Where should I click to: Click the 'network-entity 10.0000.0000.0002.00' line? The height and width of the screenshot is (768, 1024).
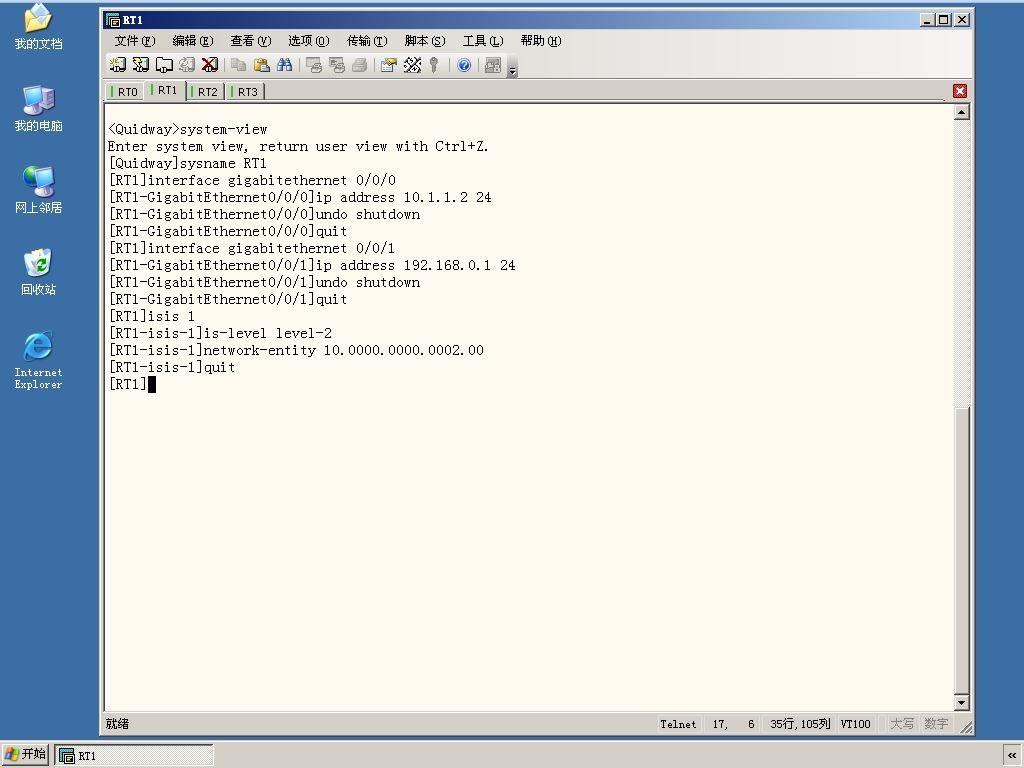[296, 350]
